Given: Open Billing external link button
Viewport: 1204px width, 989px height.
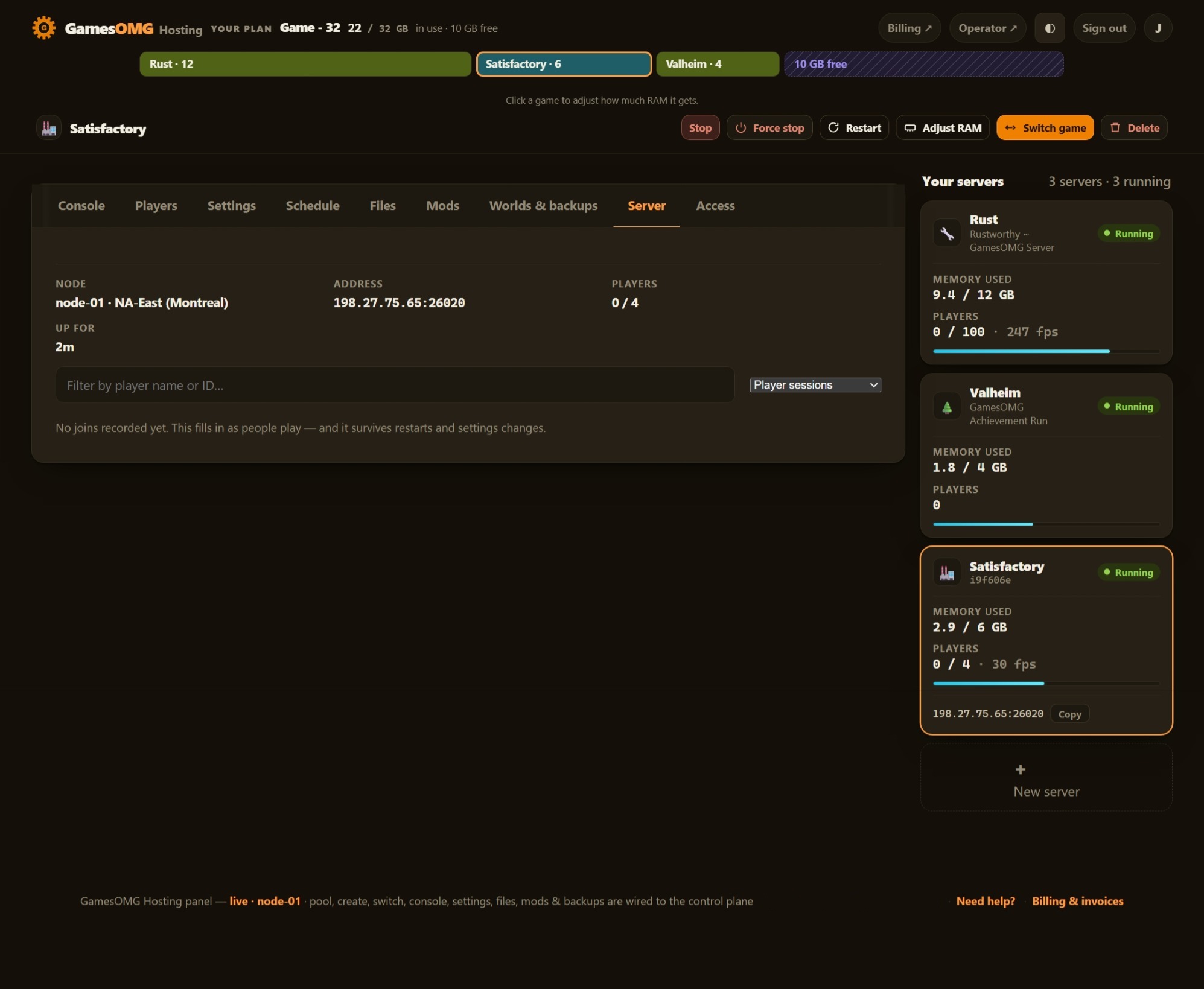Looking at the screenshot, I should [x=909, y=28].
